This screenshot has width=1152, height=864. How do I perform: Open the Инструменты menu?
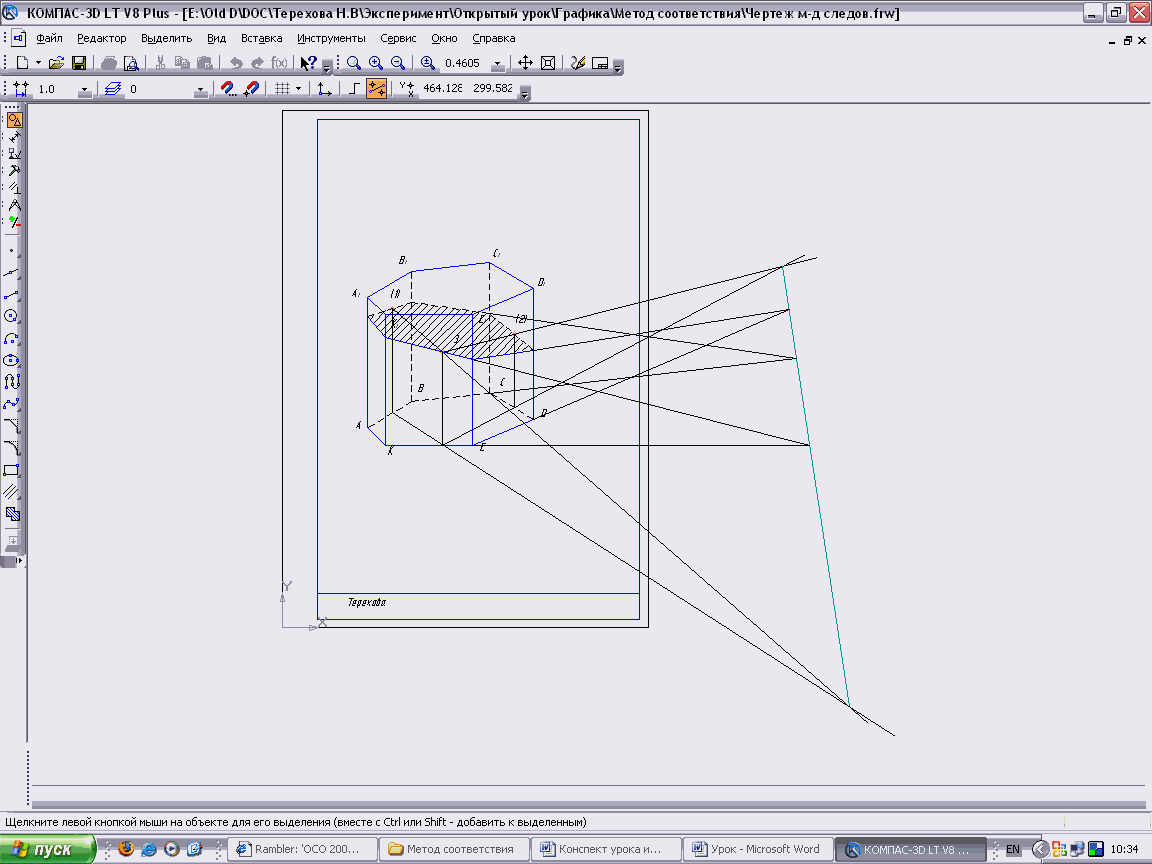pyautogui.click(x=331, y=38)
